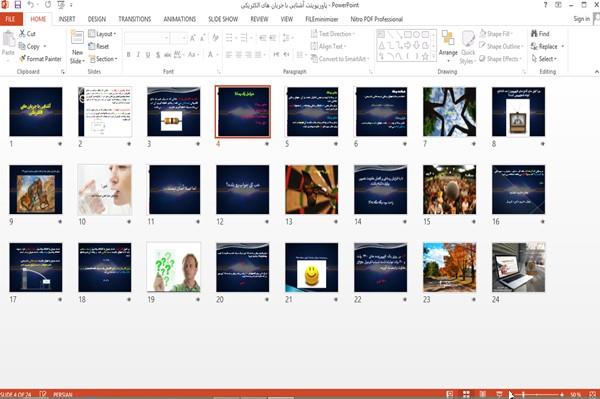
Task: Start the slide show from the status bar icon
Action: tap(499, 394)
